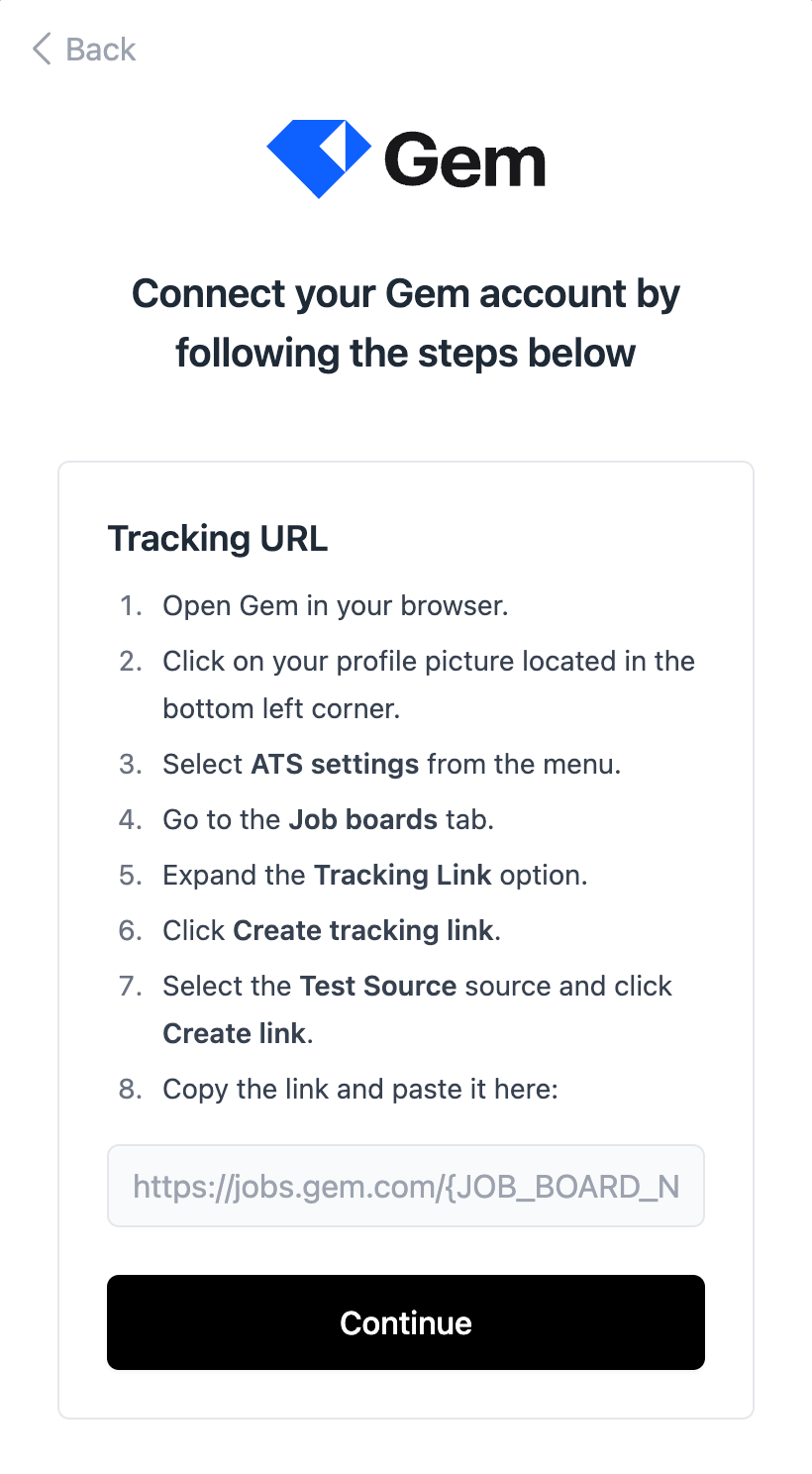Click the bold Tracking Link text
Viewport: 812px width, 1474px height.
(x=402, y=876)
